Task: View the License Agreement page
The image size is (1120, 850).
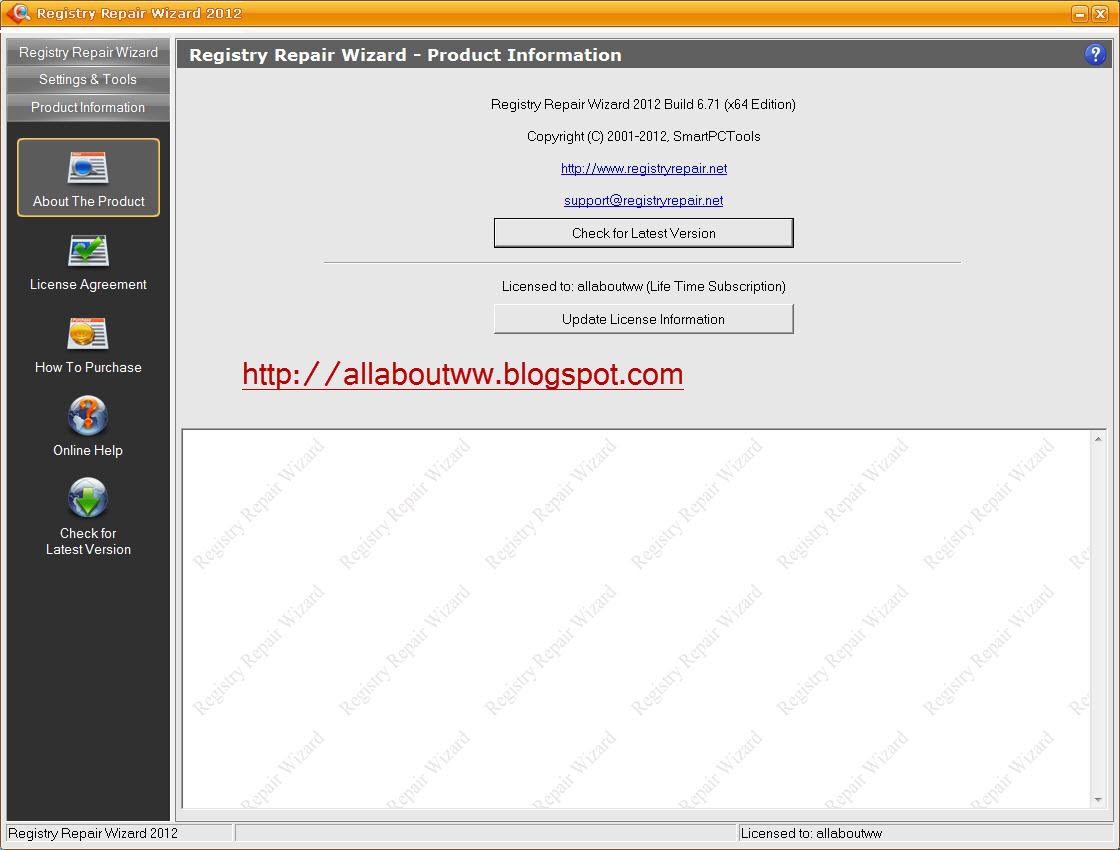Action: click(89, 263)
